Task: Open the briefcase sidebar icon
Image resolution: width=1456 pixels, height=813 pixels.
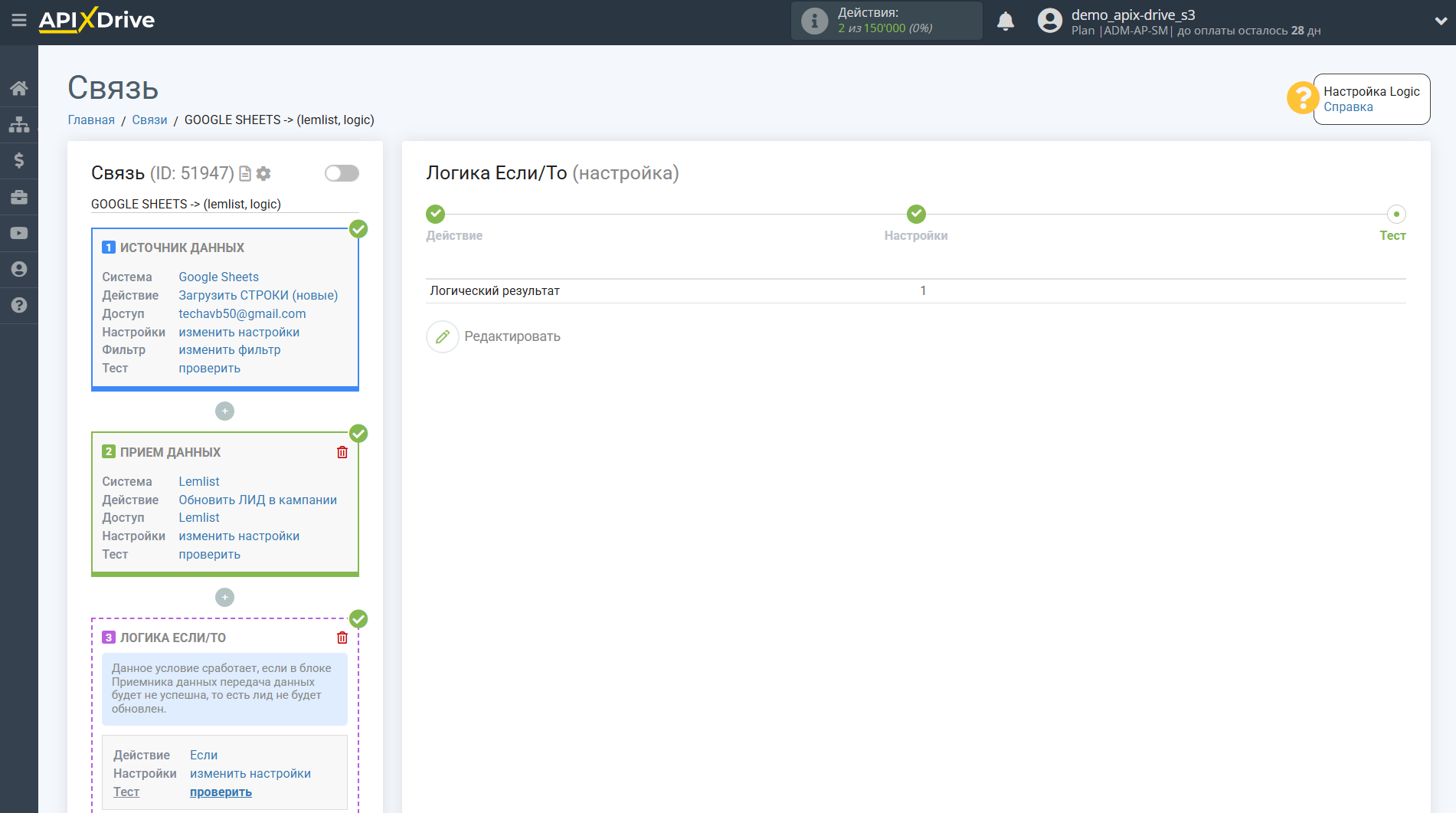Action: coord(19,197)
